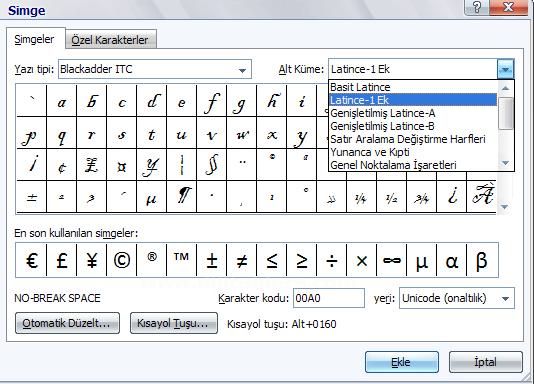Select the division ÷ recently used symbol
The height and width of the screenshot is (384, 534).
point(331,260)
